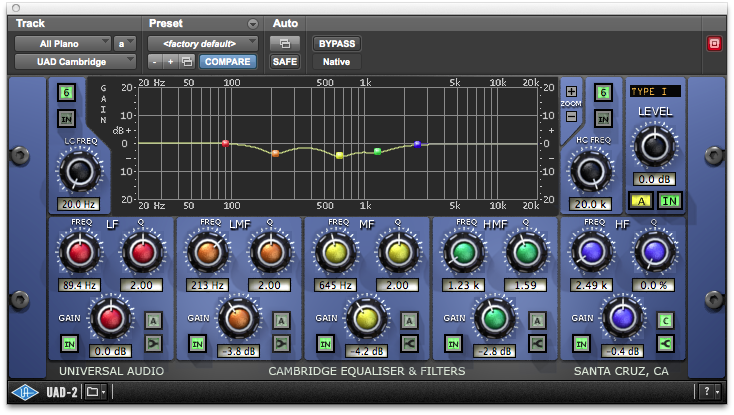Click the high cut filter slope 6 button
The image size is (734, 415).
pyautogui.click(x=603, y=93)
